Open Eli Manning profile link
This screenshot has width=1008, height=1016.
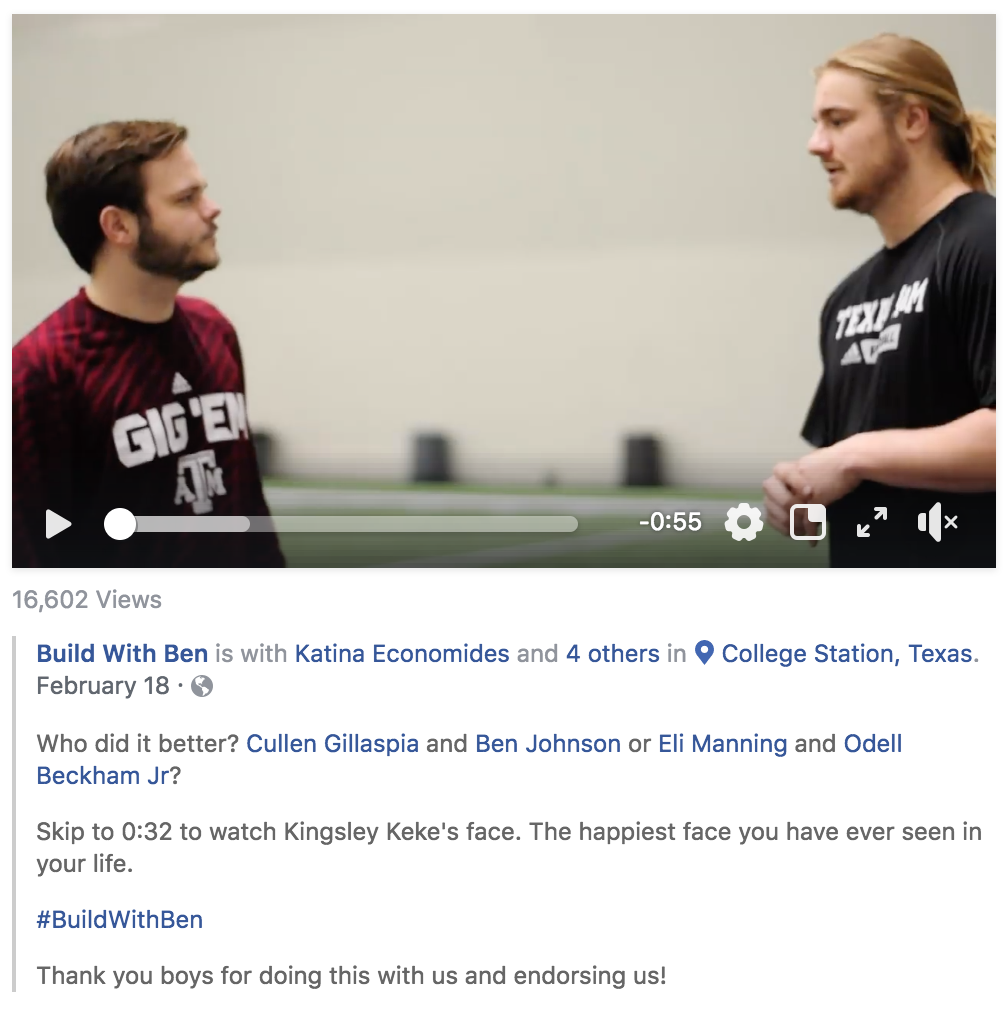point(722,743)
